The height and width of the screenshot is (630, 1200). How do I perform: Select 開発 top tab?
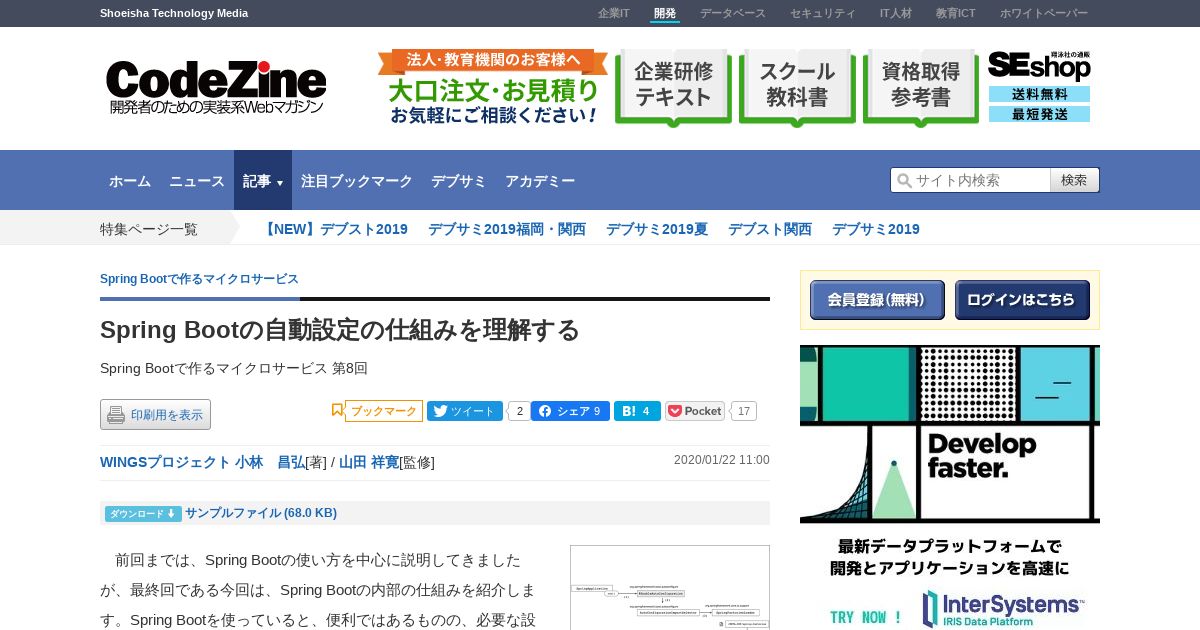pyautogui.click(x=665, y=13)
